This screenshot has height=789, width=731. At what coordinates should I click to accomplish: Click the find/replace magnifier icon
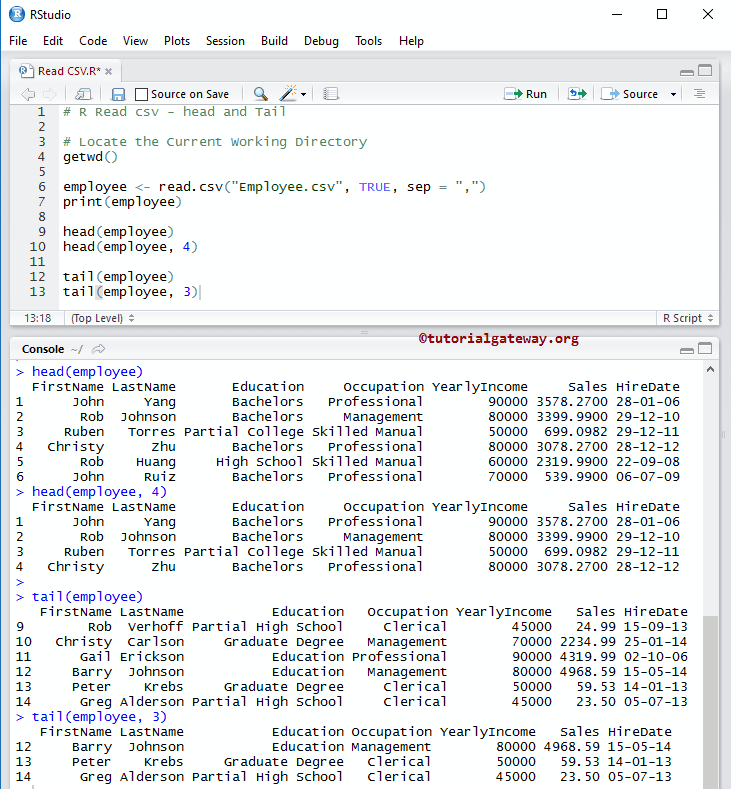[260, 94]
